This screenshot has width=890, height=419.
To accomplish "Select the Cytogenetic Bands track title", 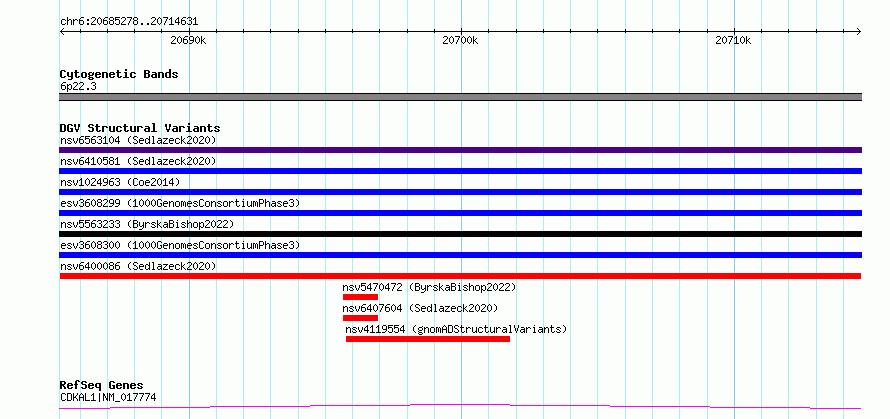I will coord(119,74).
